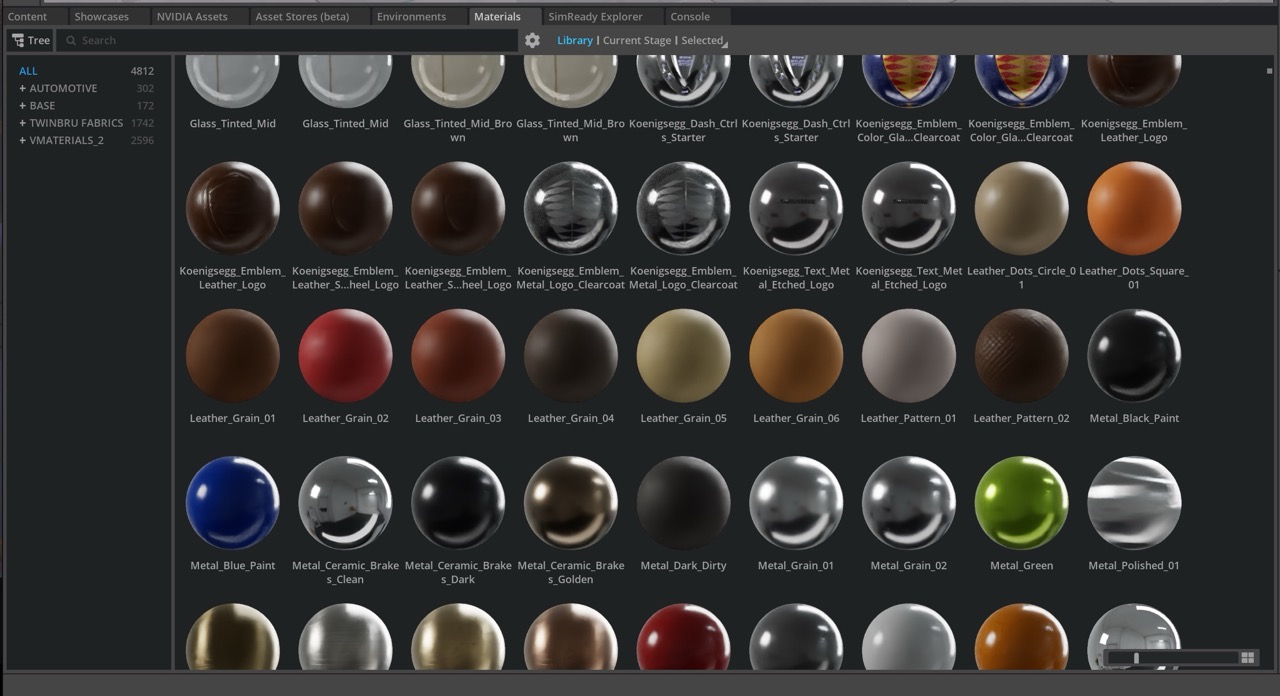This screenshot has height=696, width=1280.
Task: Focus the material Search field
Action: point(288,40)
